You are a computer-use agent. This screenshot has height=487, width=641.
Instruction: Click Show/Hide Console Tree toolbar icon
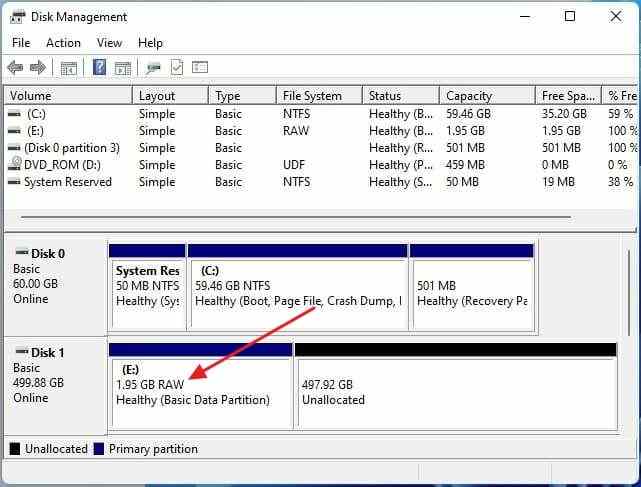(x=69, y=67)
